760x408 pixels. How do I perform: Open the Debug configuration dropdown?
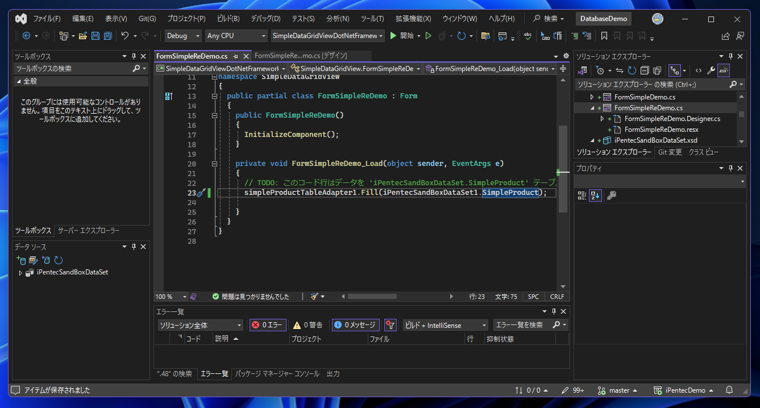[x=183, y=36]
